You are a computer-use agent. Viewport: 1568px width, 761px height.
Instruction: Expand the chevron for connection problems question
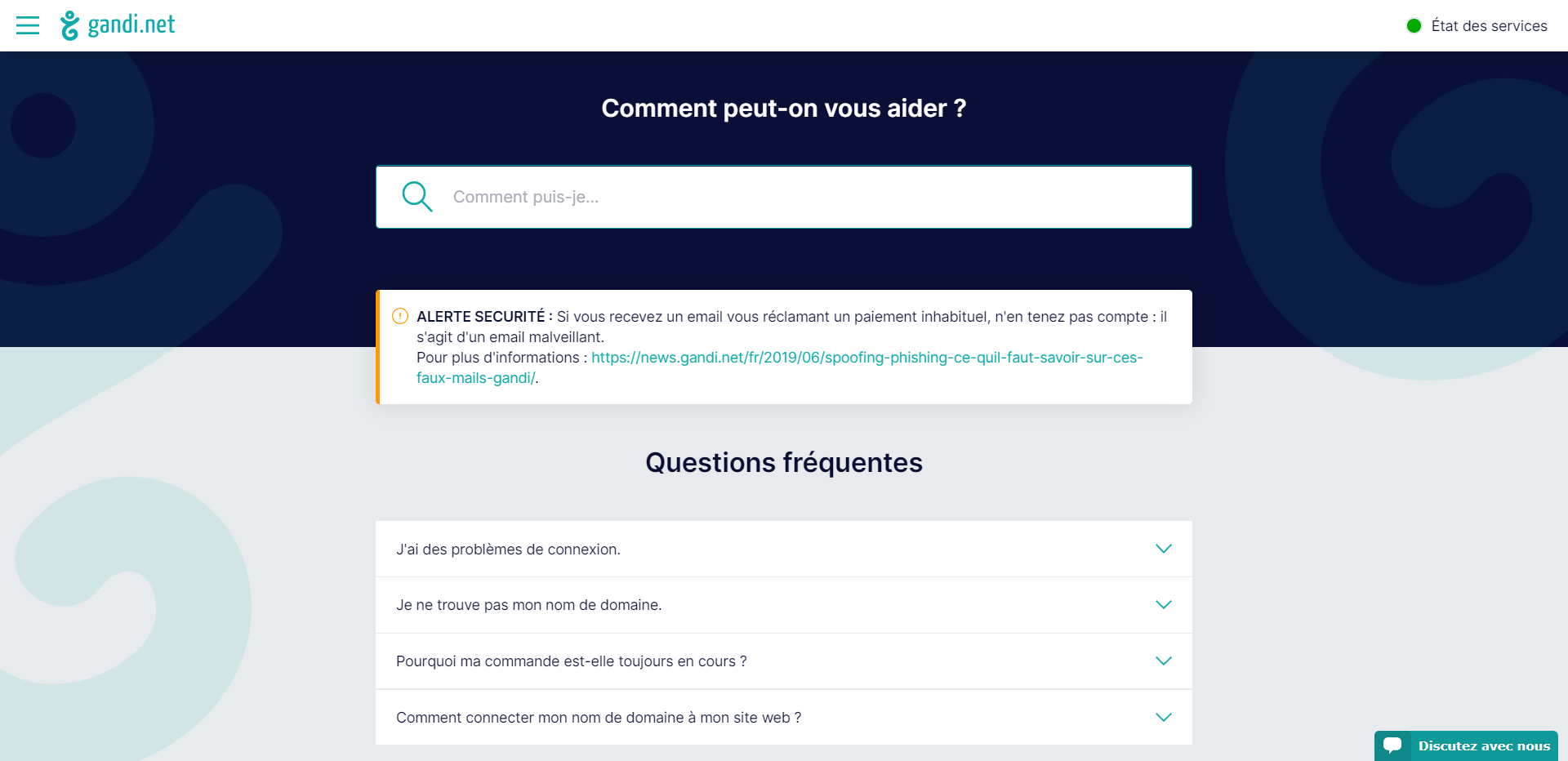(x=1163, y=549)
